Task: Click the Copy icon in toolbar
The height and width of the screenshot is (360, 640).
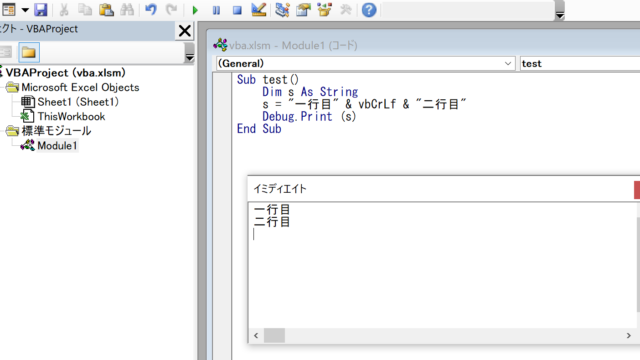Action: 85,10
